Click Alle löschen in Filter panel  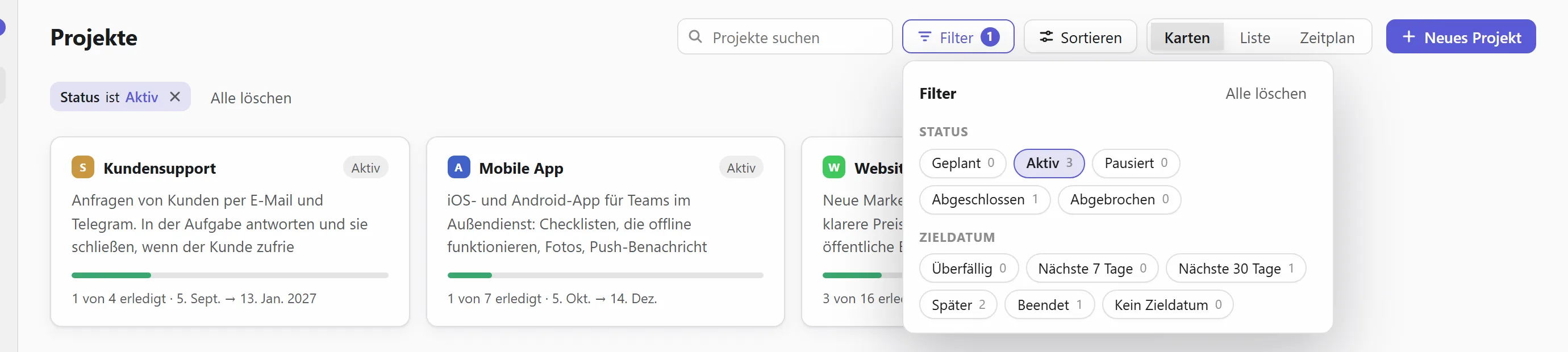coord(1266,94)
